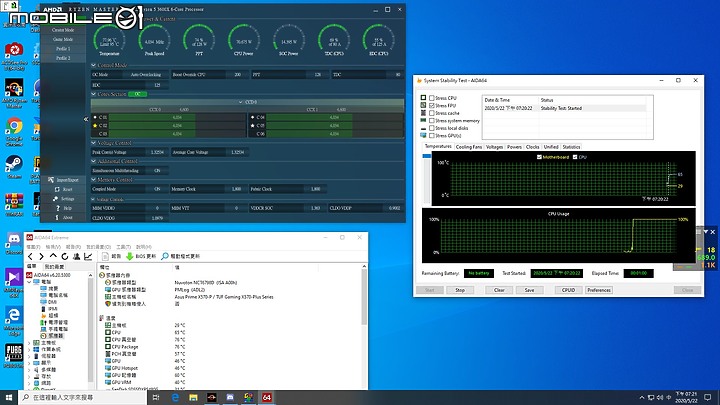Viewport: 720px width, 405px height.
Task: Enable Stress cache checkbox
Action: 432,113
